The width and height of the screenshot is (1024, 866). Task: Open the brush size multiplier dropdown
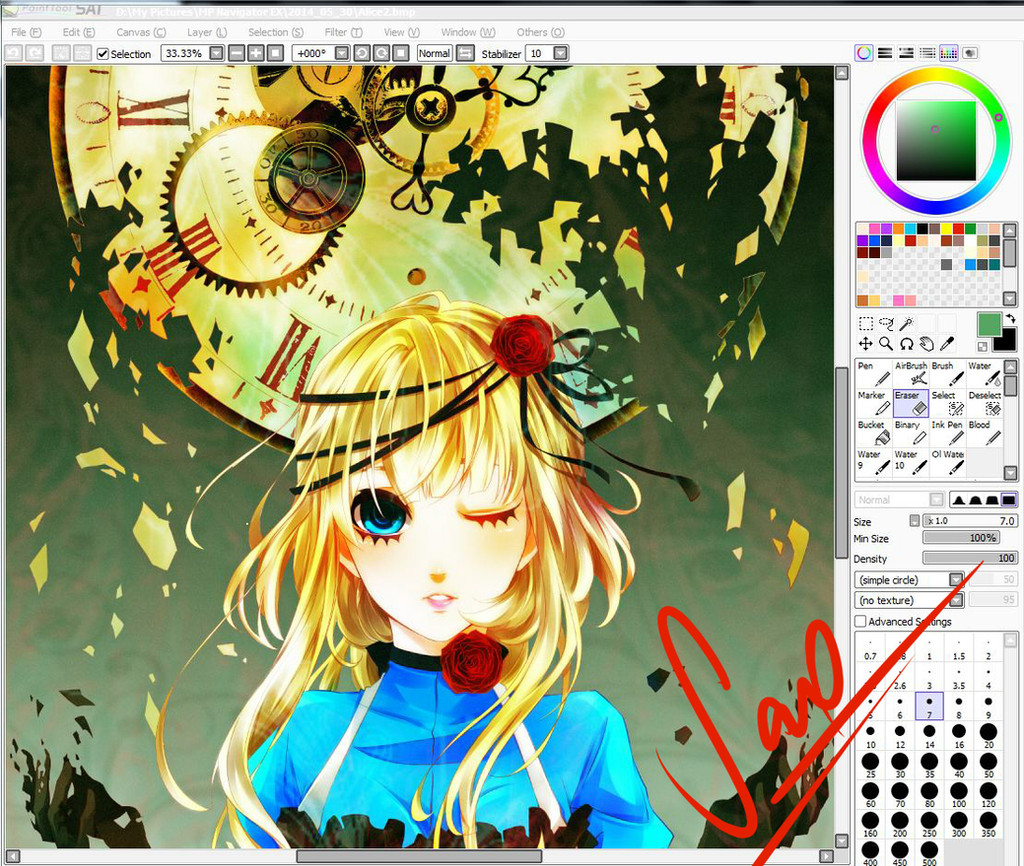[x=914, y=521]
